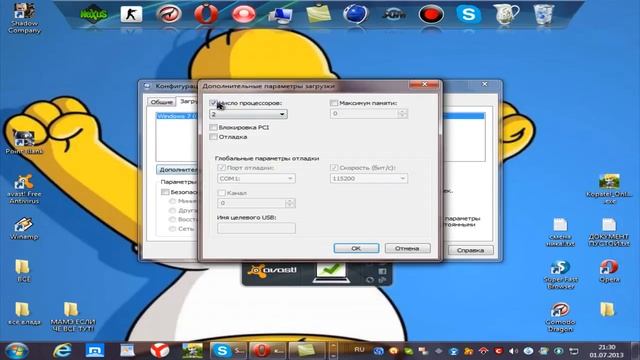Open the Kopatel Online desktop icon
This screenshot has height=360, width=640.
pyautogui.click(x=609, y=189)
